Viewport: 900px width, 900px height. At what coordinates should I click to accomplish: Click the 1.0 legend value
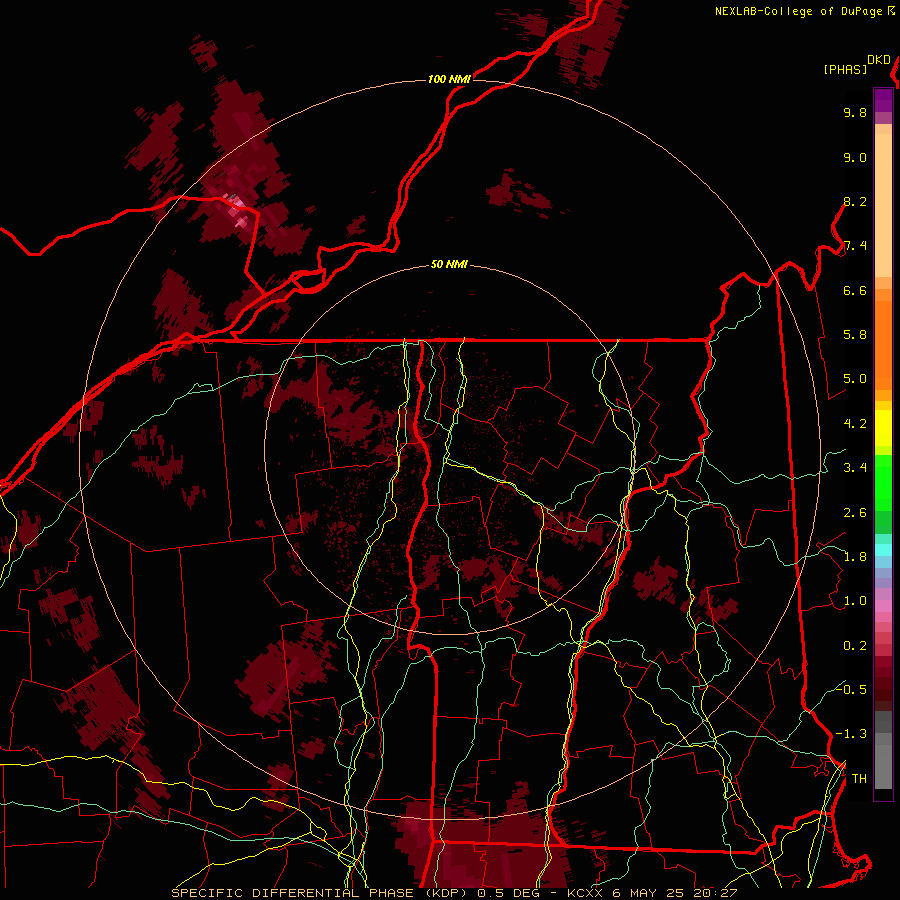point(855,601)
